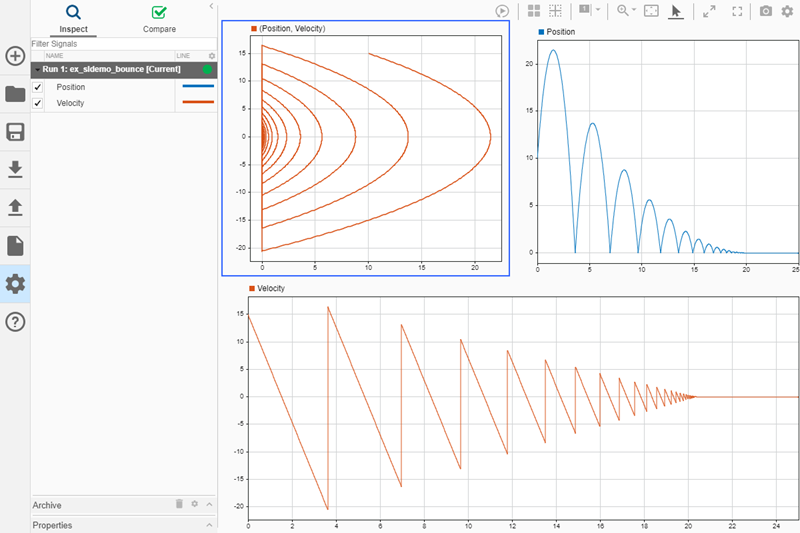Click the (Position, Velocity) legend label
Screen dimensions: 800x533
(292, 29)
